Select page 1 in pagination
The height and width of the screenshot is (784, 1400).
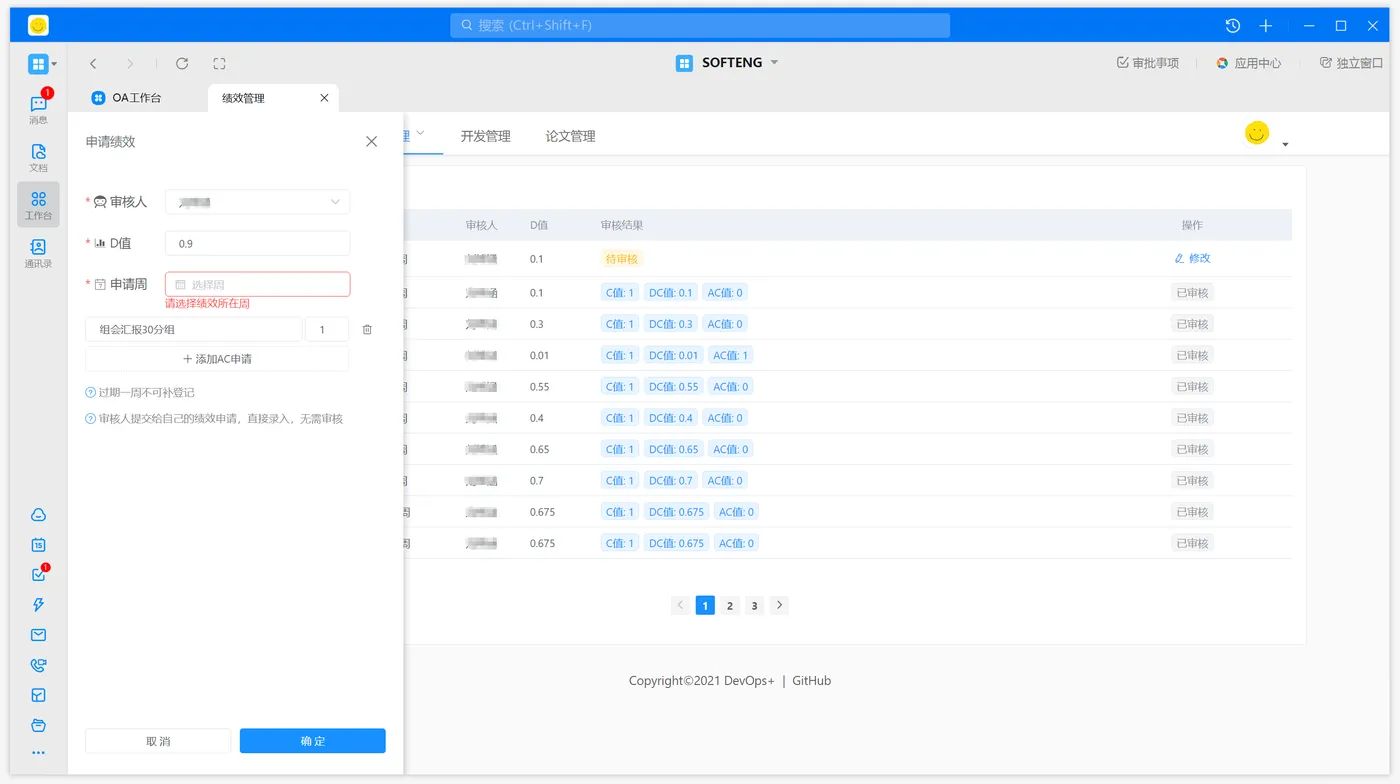click(705, 605)
